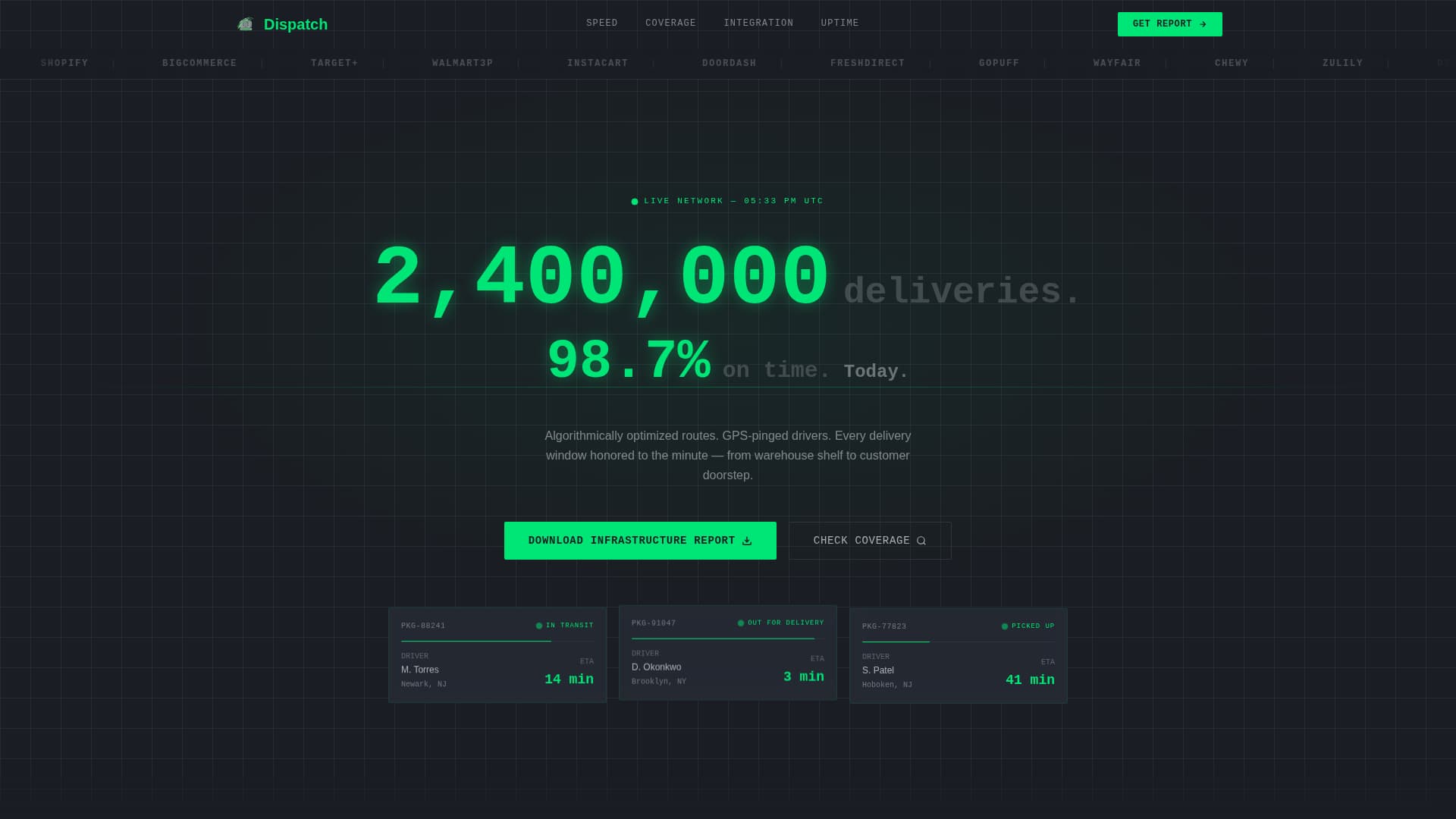Click the Brooklyn, NY location

click(659, 682)
